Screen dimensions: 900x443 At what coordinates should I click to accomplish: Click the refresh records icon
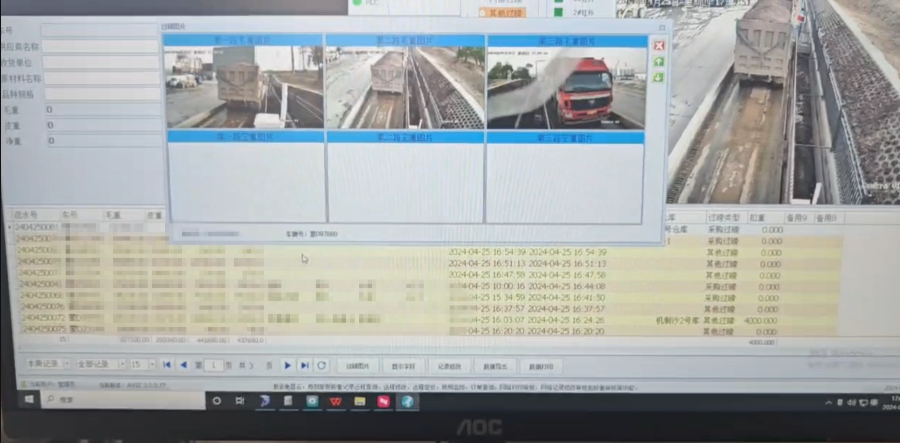click(x=321, y=366)
